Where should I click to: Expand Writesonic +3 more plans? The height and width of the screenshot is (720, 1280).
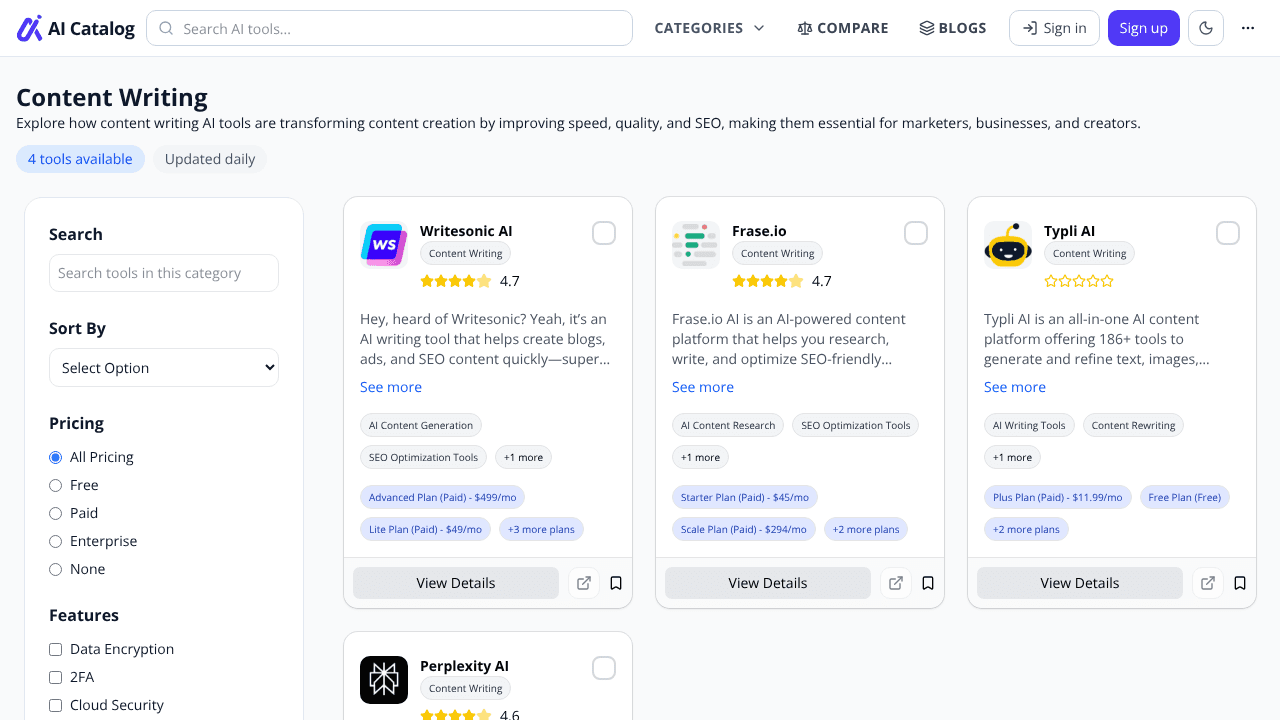(541, 529)
